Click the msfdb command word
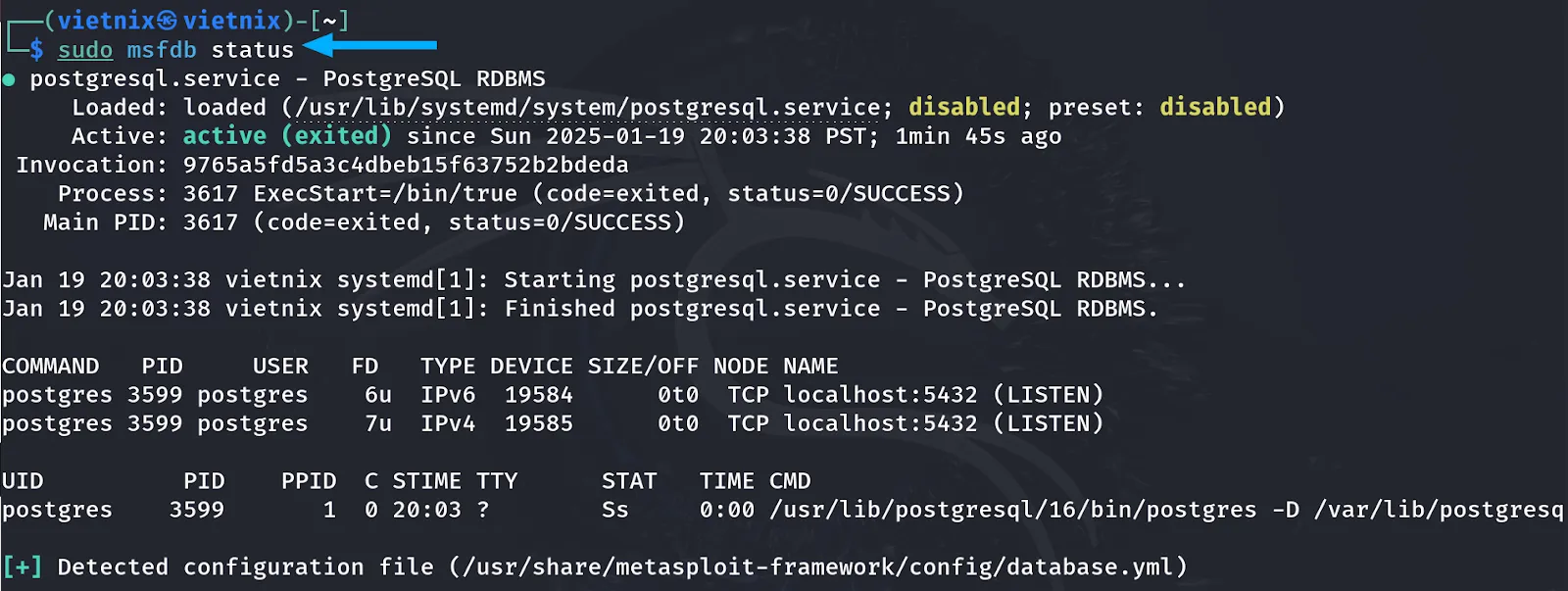 [162, 50]
